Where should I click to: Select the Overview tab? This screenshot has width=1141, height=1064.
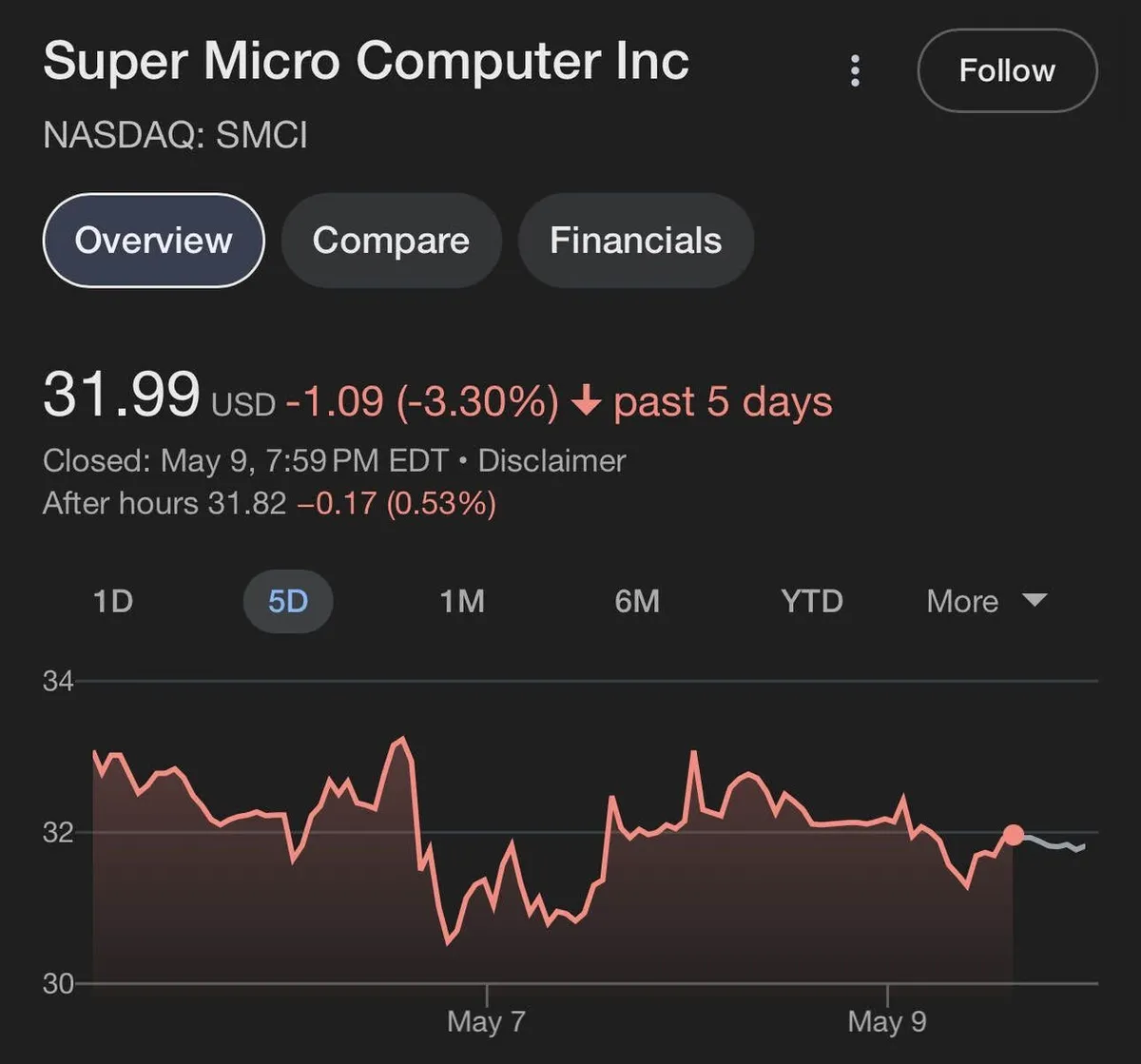point(153,241)
